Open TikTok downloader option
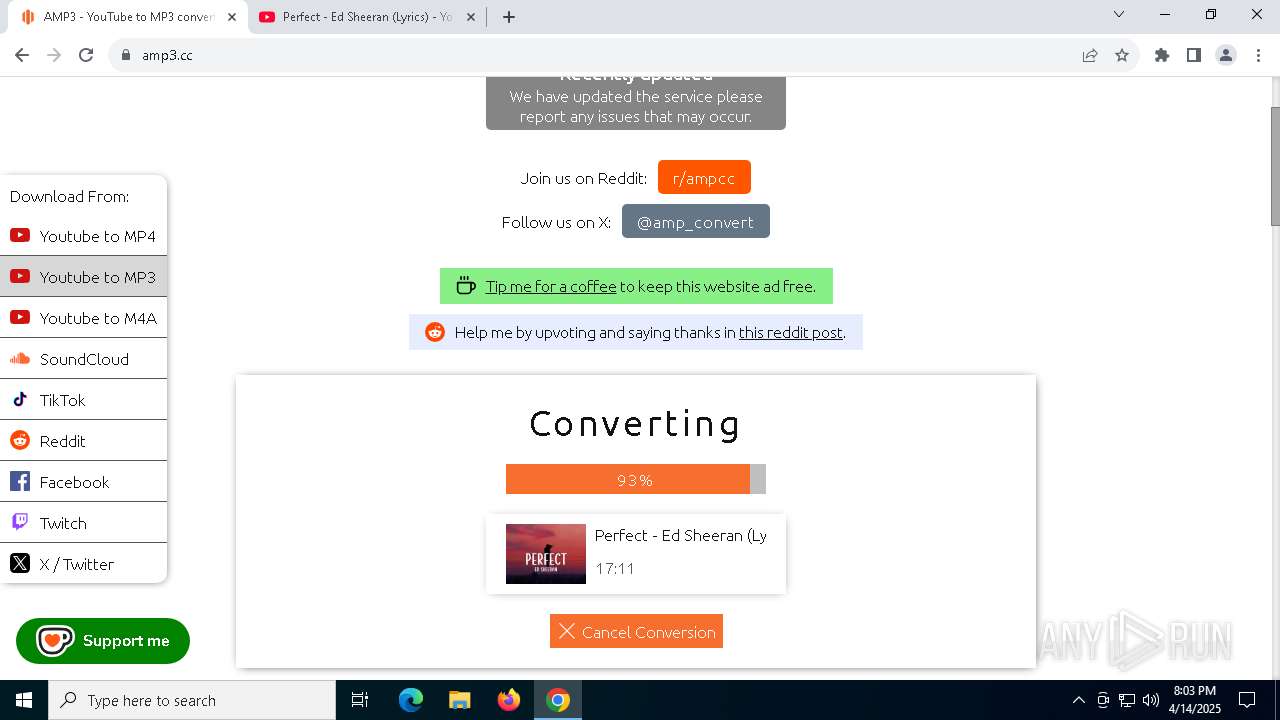 (83, 400)
